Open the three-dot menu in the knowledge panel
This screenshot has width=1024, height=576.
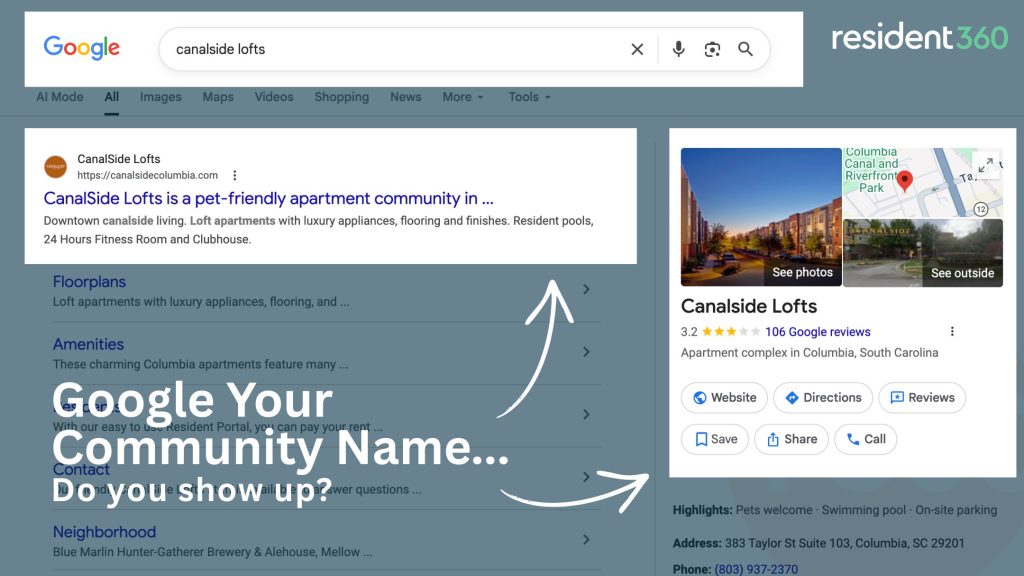point(952,331)
